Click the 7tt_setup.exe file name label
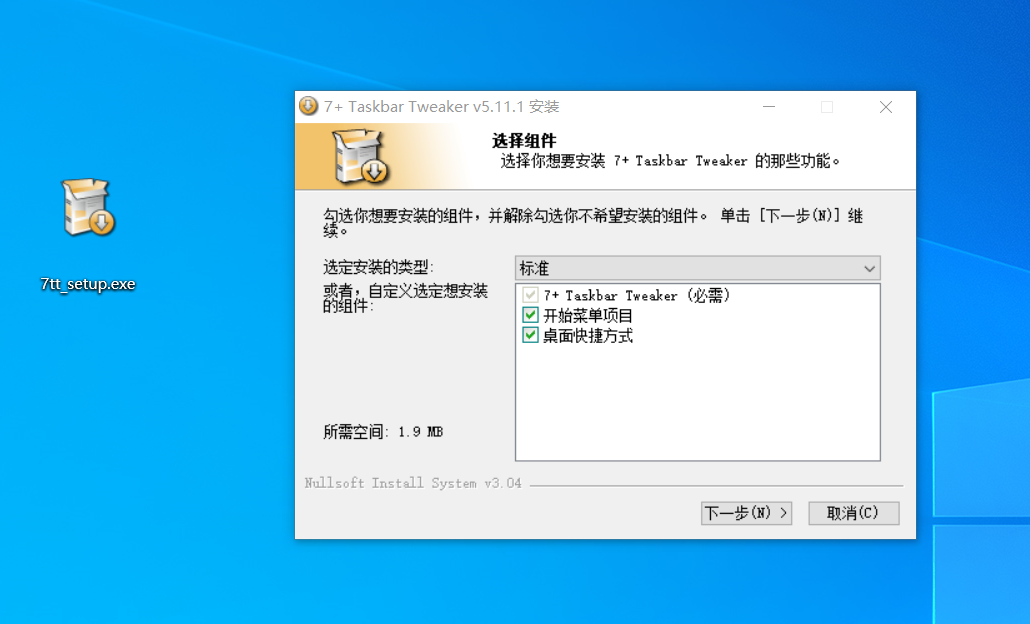1030x624 pixels. (88, 284)
